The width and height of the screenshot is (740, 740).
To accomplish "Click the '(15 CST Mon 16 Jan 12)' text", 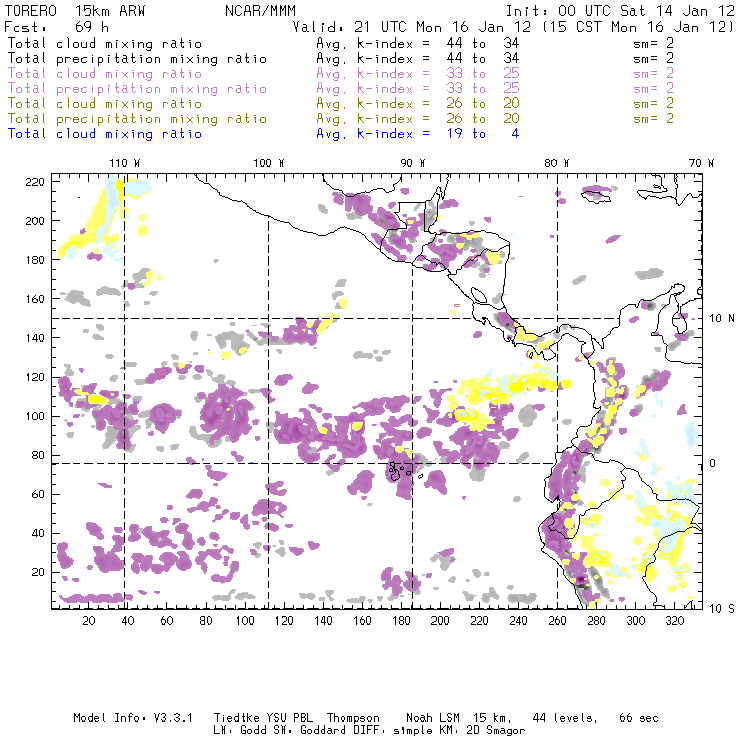I will (638, 27).
